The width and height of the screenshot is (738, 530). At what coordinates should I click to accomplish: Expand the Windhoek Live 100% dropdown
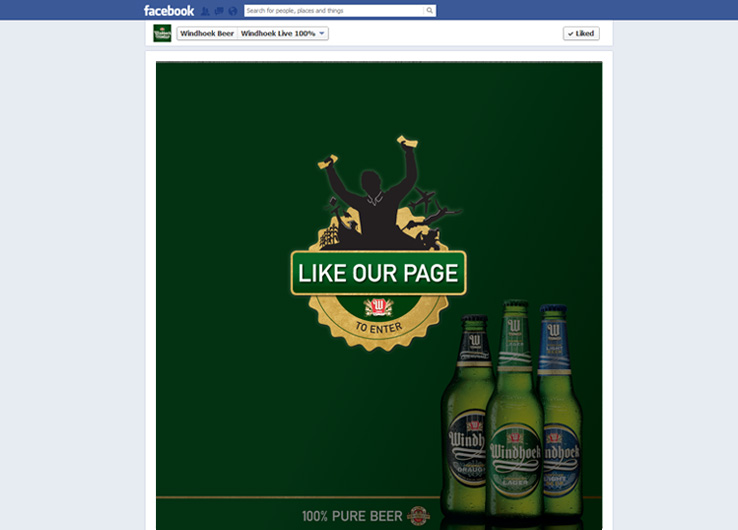(x=283, y=33)
